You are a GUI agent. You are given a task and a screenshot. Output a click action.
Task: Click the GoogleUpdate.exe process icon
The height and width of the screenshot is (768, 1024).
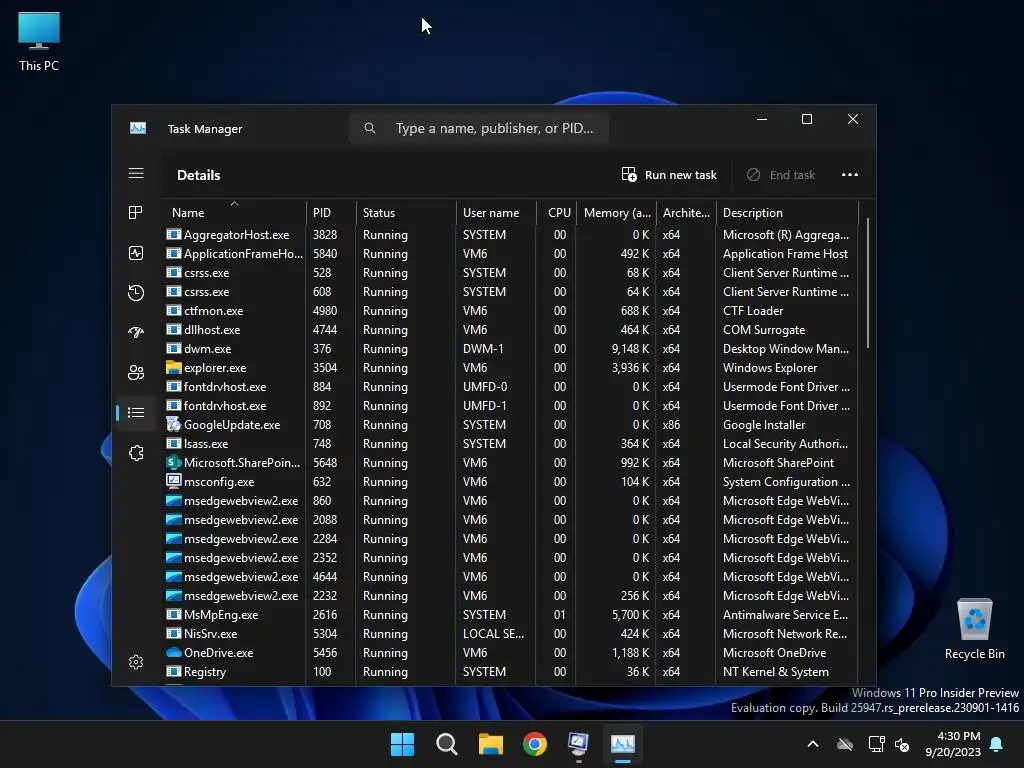[x=173, y=424]
